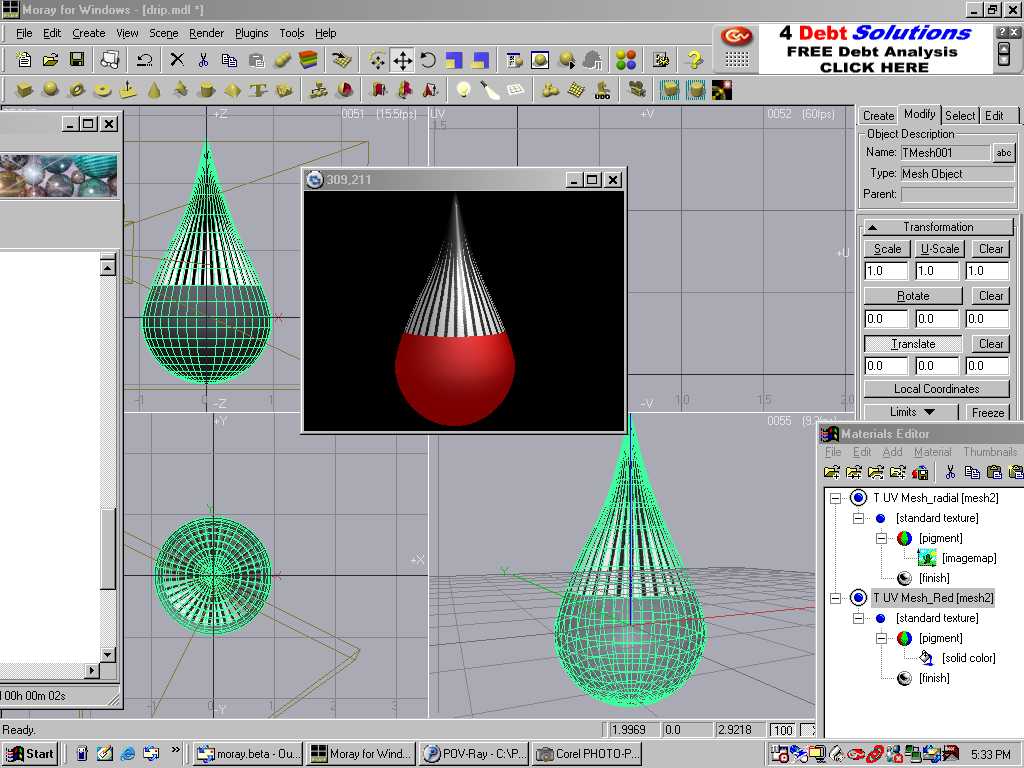Screen dimensions: 1024x768
Task: Select the solid color pigment node
Action: 968,658
